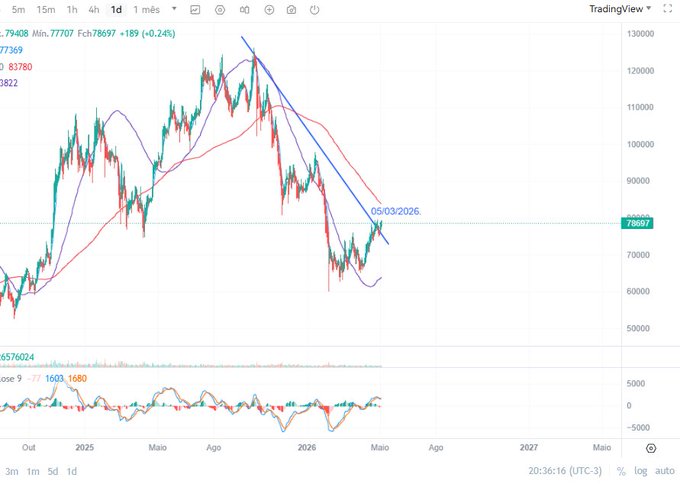680x484 pixels.
Task: Click the 50000 price axis label
Action: 638,328
